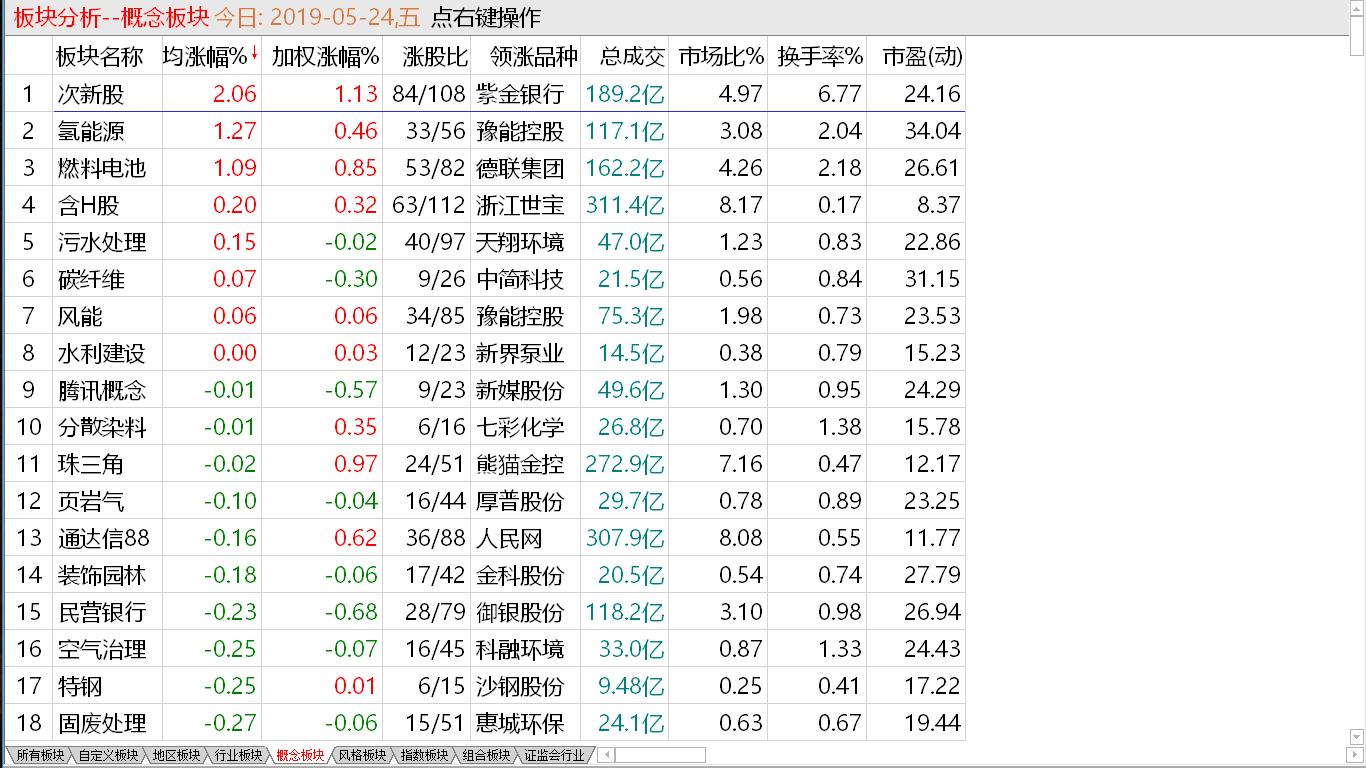Viewport: 1366px width, 768px height.
Task: Click leading stock 人民网
Action: [509, 538]
